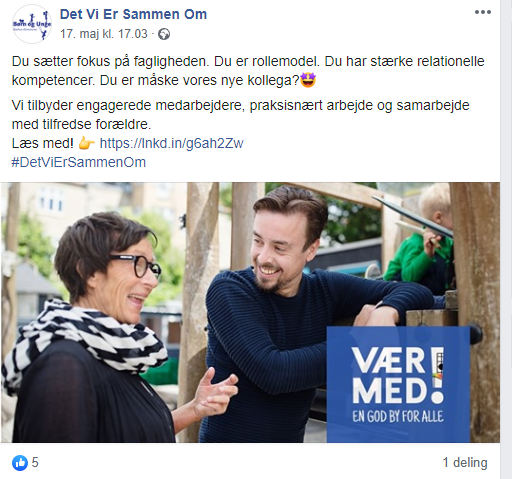Click the blue thumbs-up reaction icon
This screenshot has width=512, height=479.
click(x=20, y=463)
